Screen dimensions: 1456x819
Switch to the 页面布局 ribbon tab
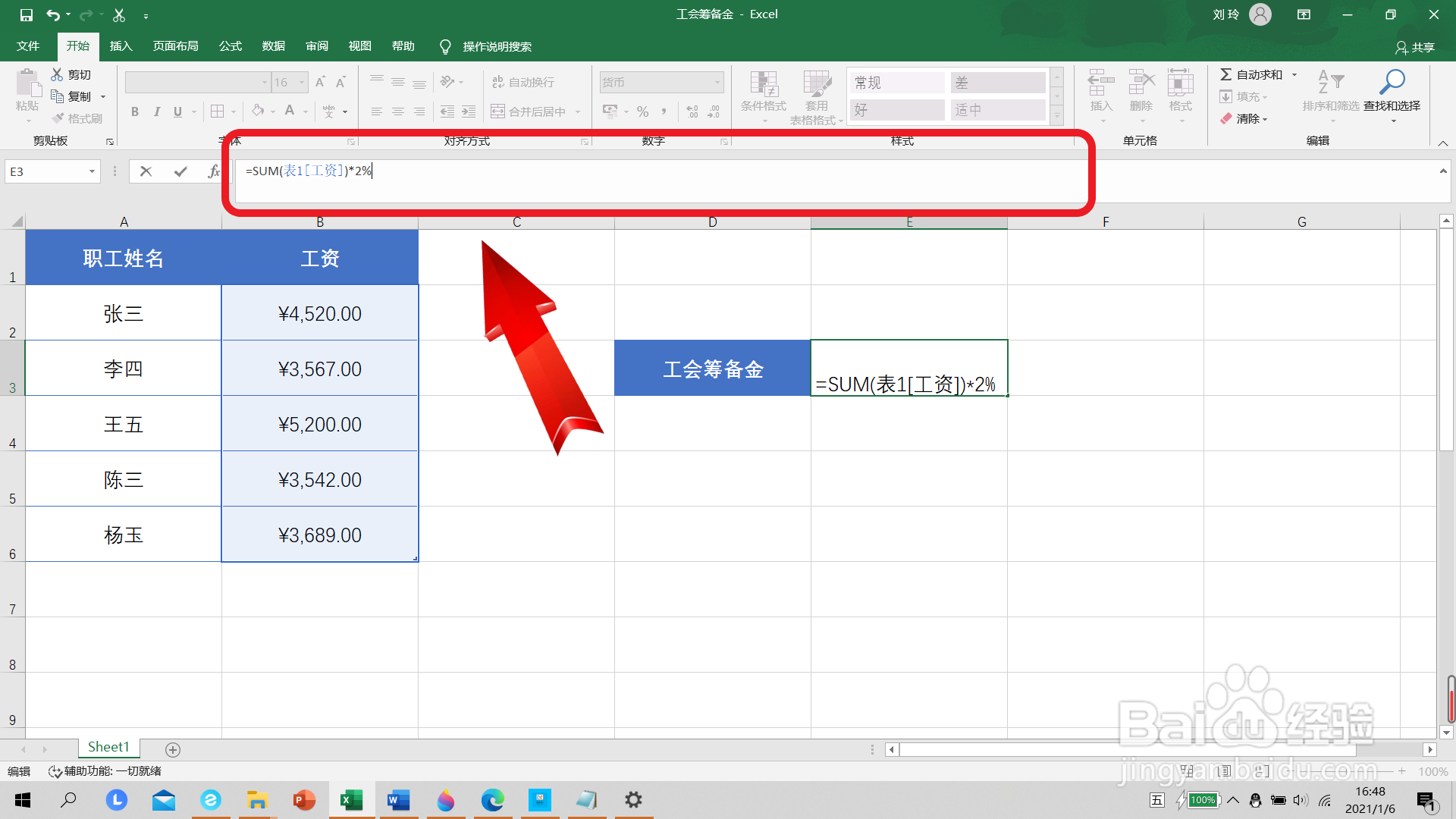pos(175,46)
